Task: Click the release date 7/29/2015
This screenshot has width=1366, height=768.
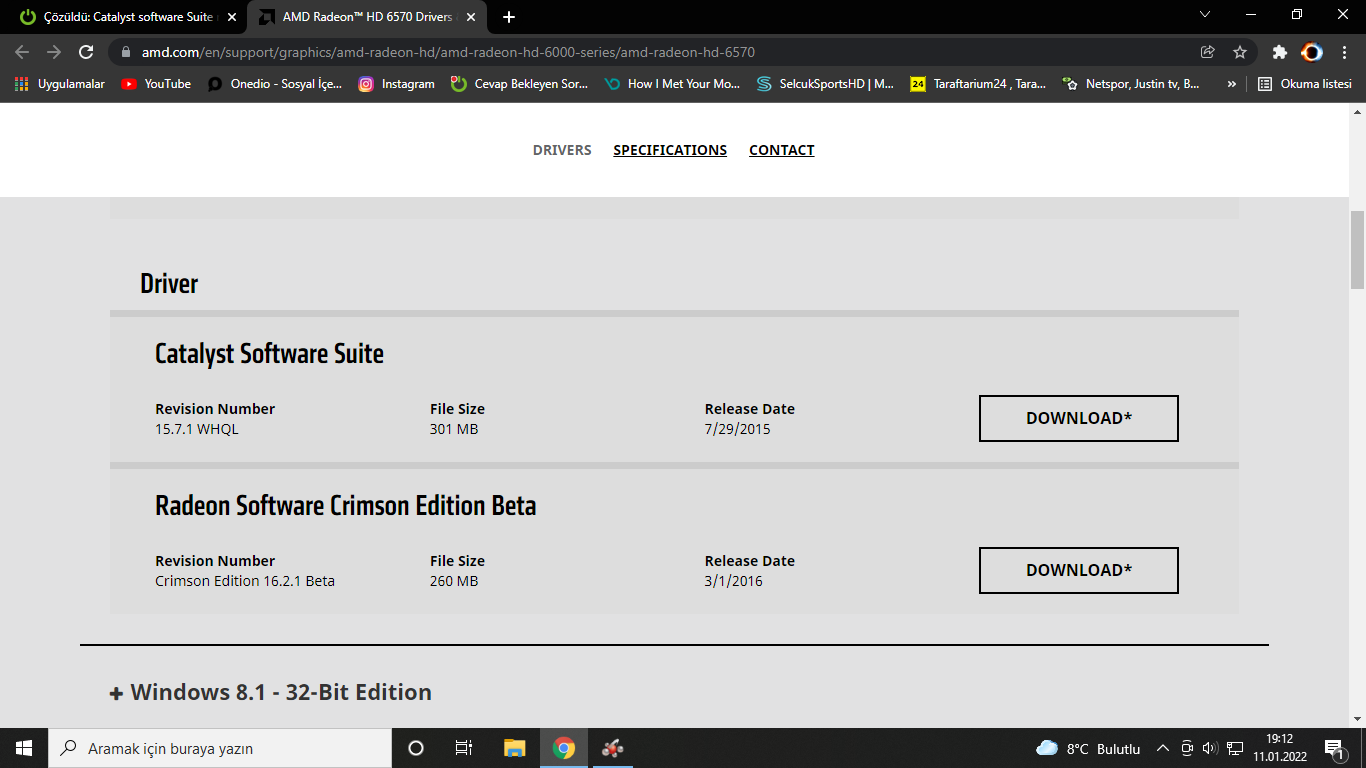Action: (x=738, y=429)
